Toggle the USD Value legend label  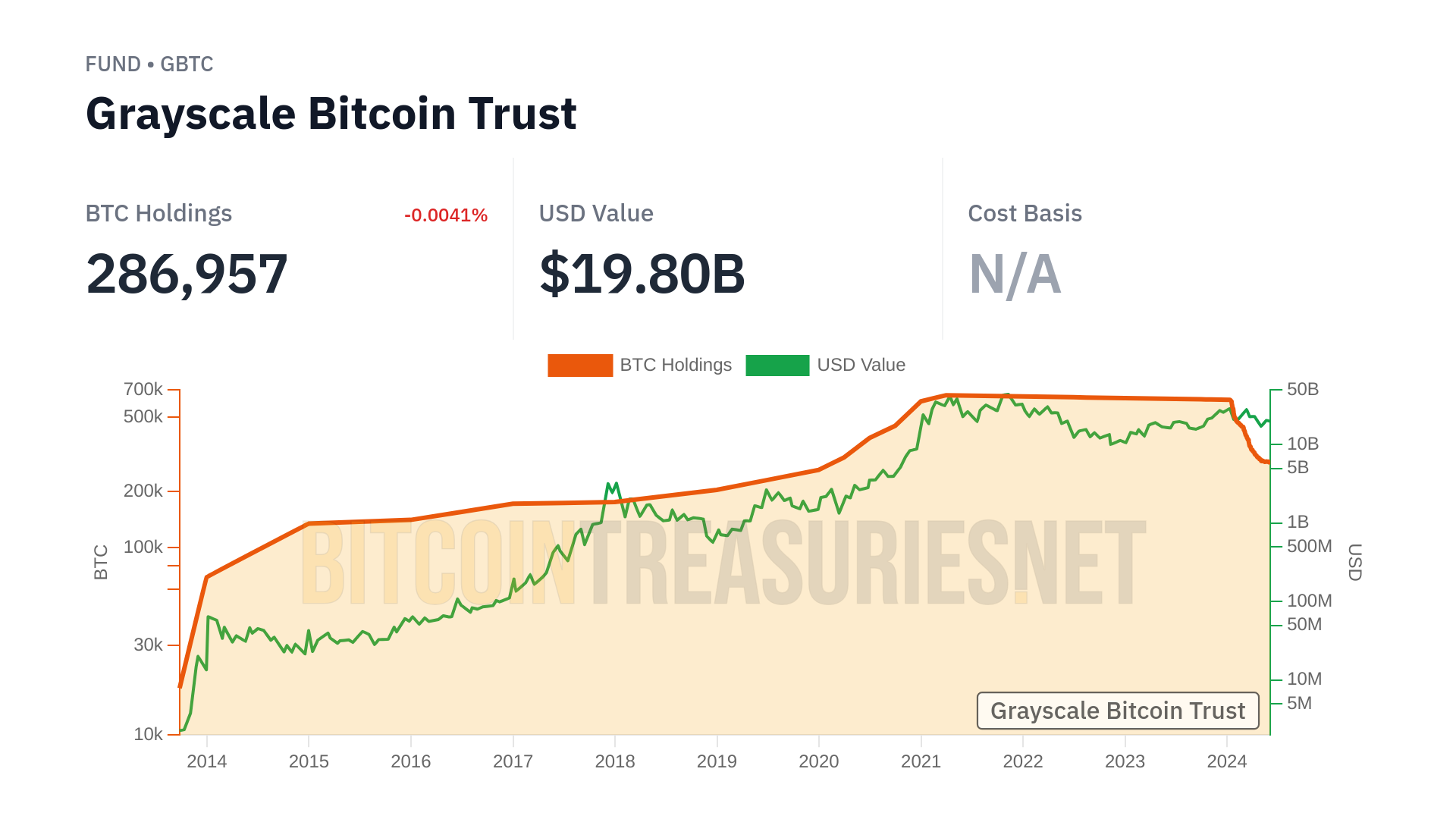pos(861,365)
